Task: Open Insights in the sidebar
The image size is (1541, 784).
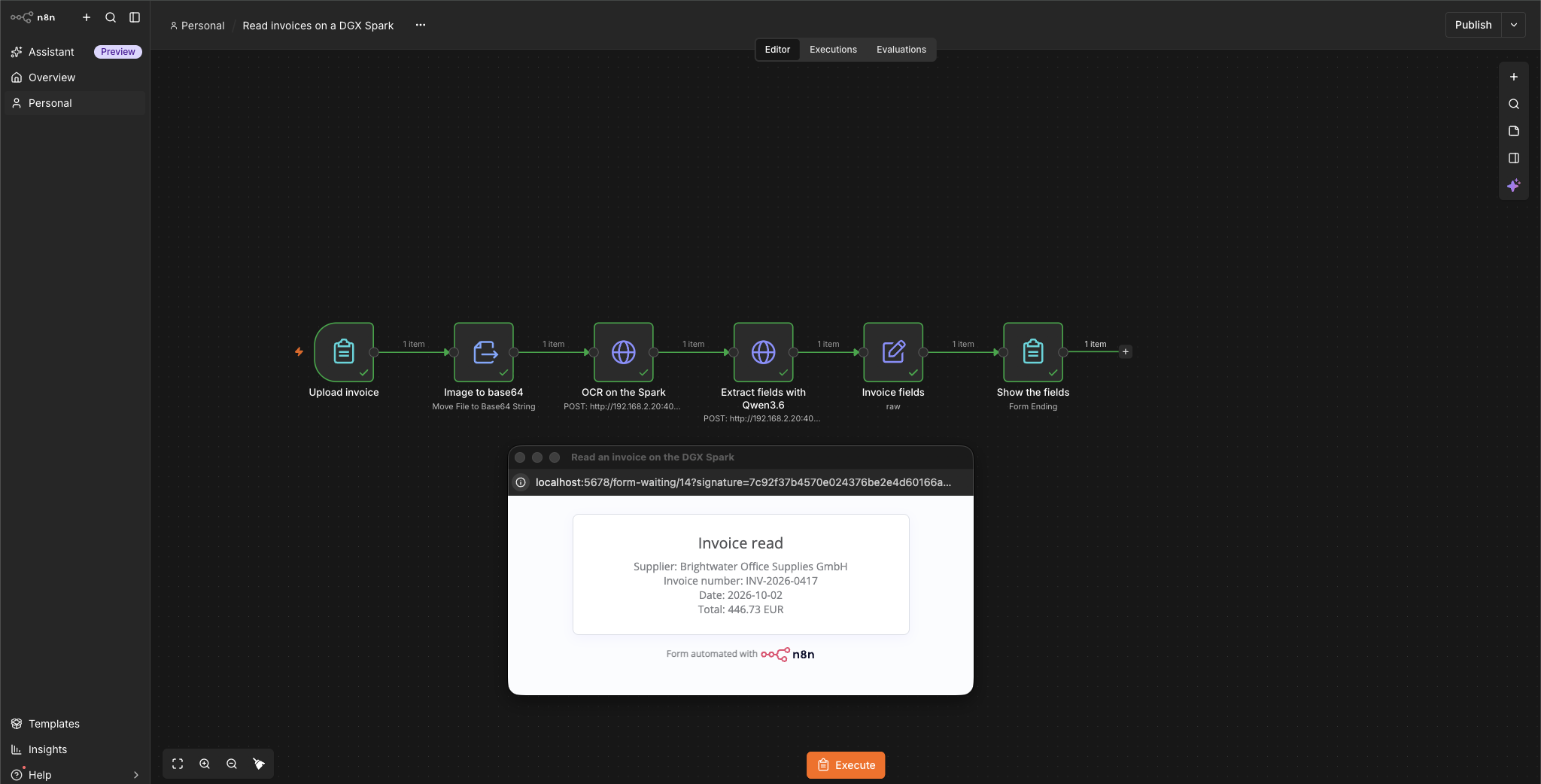Action: click(x=75, y=749)
